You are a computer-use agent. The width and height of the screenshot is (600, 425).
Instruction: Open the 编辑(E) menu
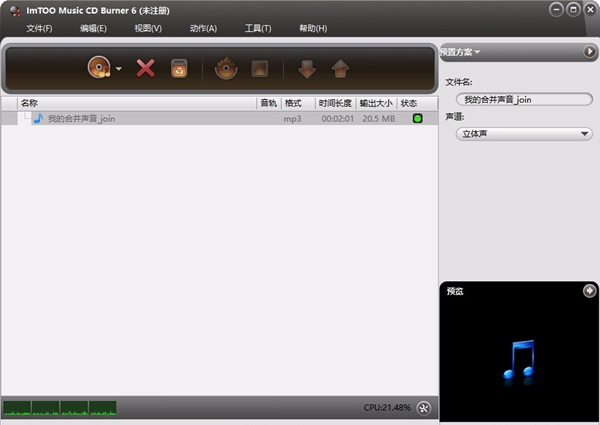(x=93, y=28)
